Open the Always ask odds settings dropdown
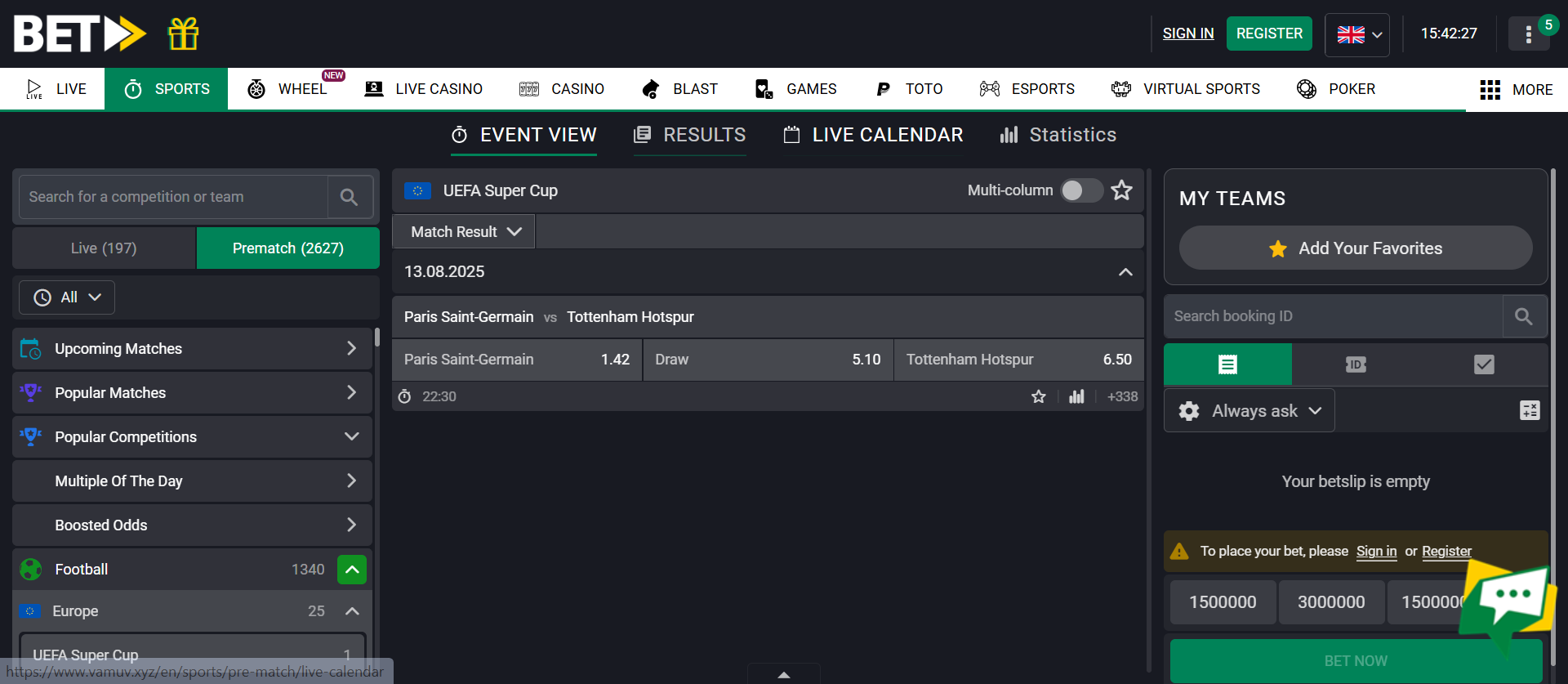 [1249, 411]
